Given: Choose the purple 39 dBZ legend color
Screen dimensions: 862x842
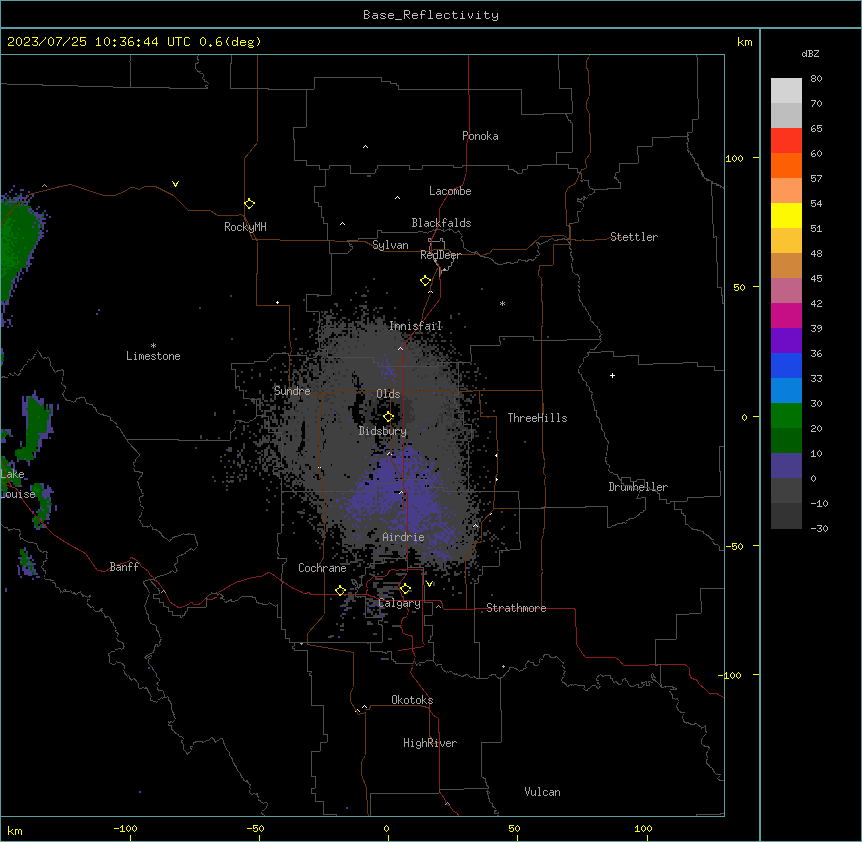Looking at the screenshot, I should click(786, 340).
